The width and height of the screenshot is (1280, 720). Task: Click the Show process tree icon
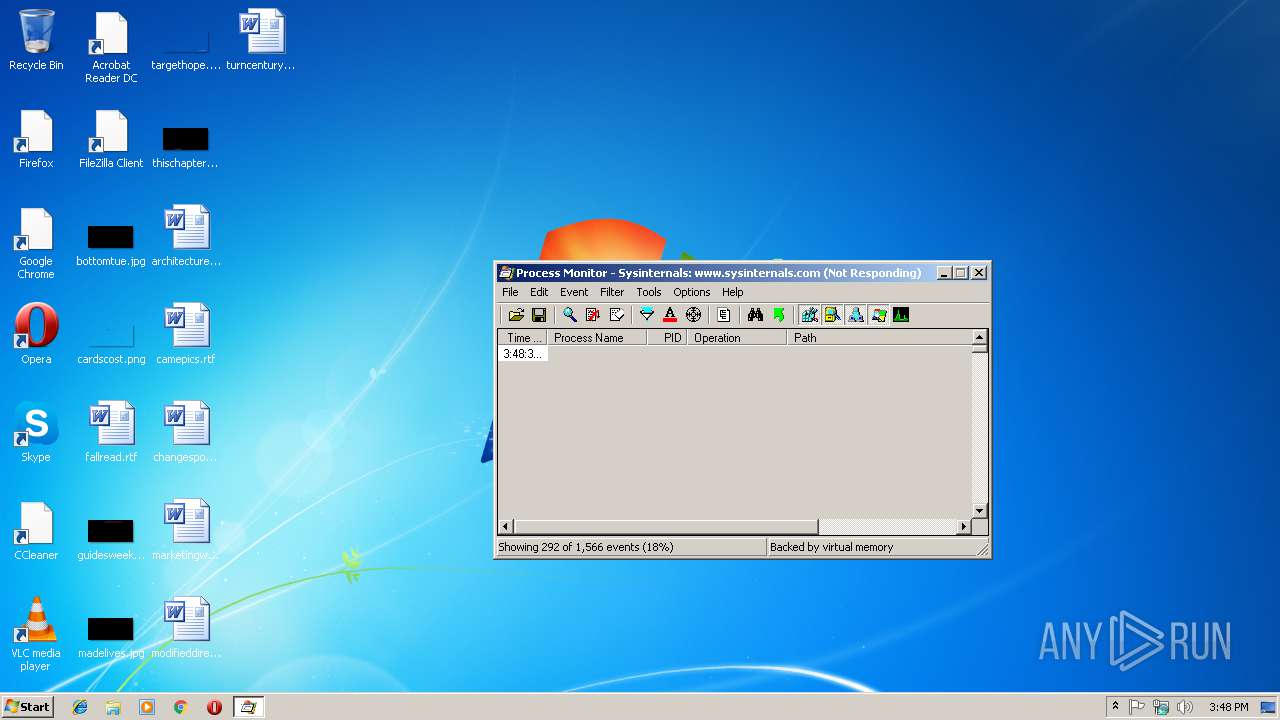point(724,315)
